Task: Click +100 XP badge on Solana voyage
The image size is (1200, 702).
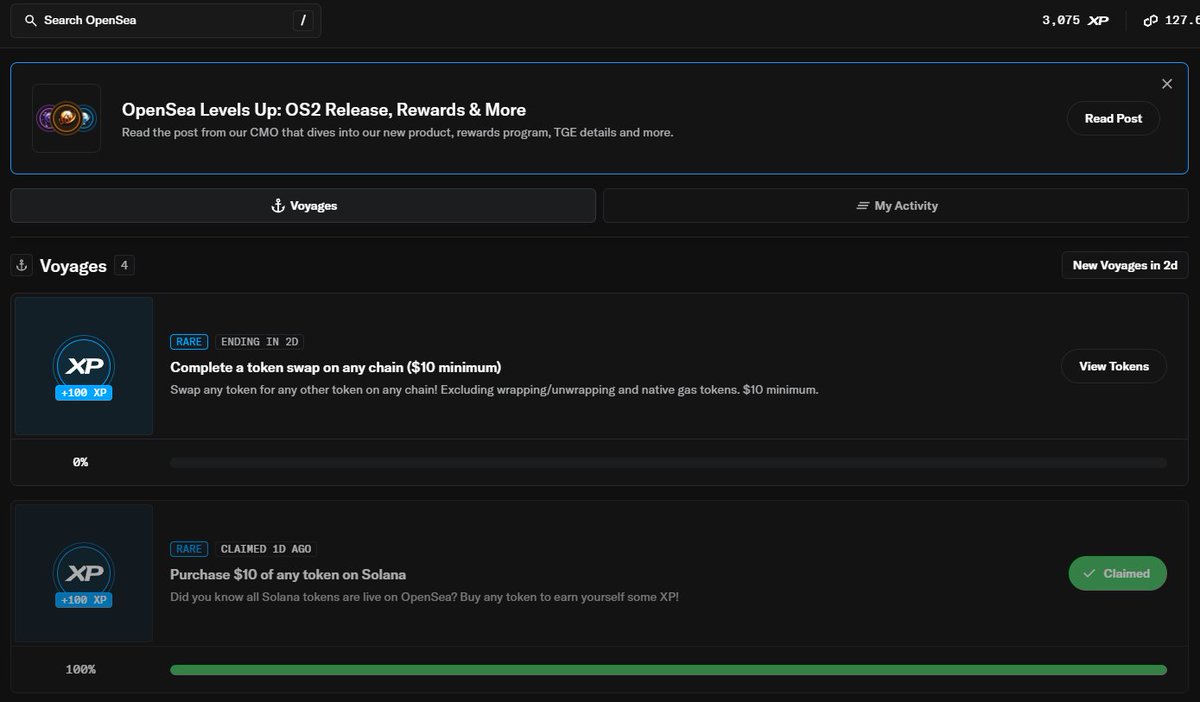Action: (84, 599)
